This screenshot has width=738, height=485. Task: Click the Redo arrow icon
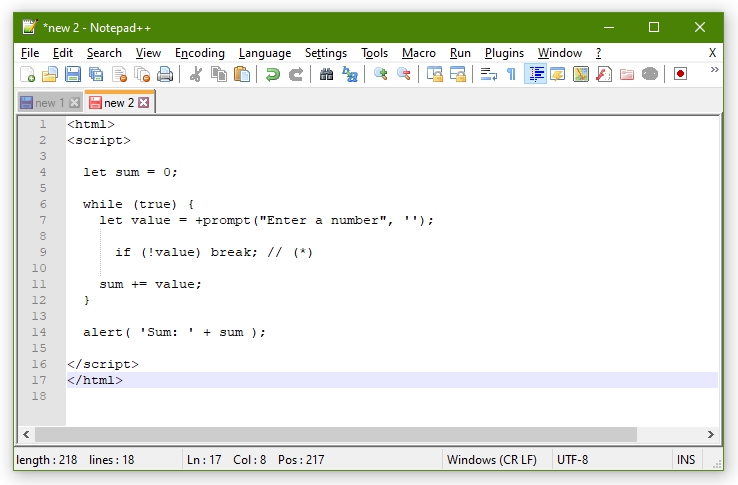[296, 74]
